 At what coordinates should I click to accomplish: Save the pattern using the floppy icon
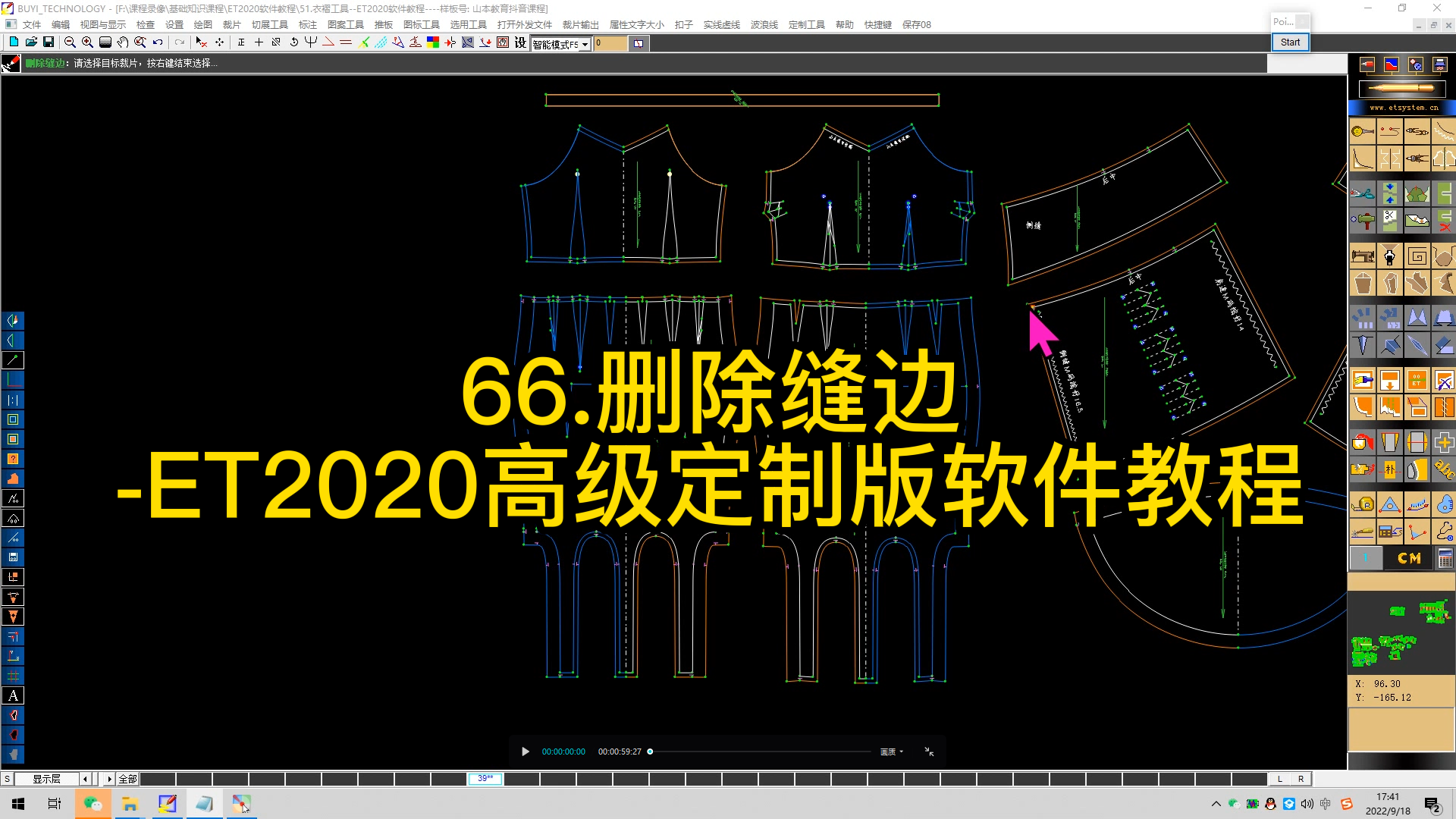(x=49, y=42)
